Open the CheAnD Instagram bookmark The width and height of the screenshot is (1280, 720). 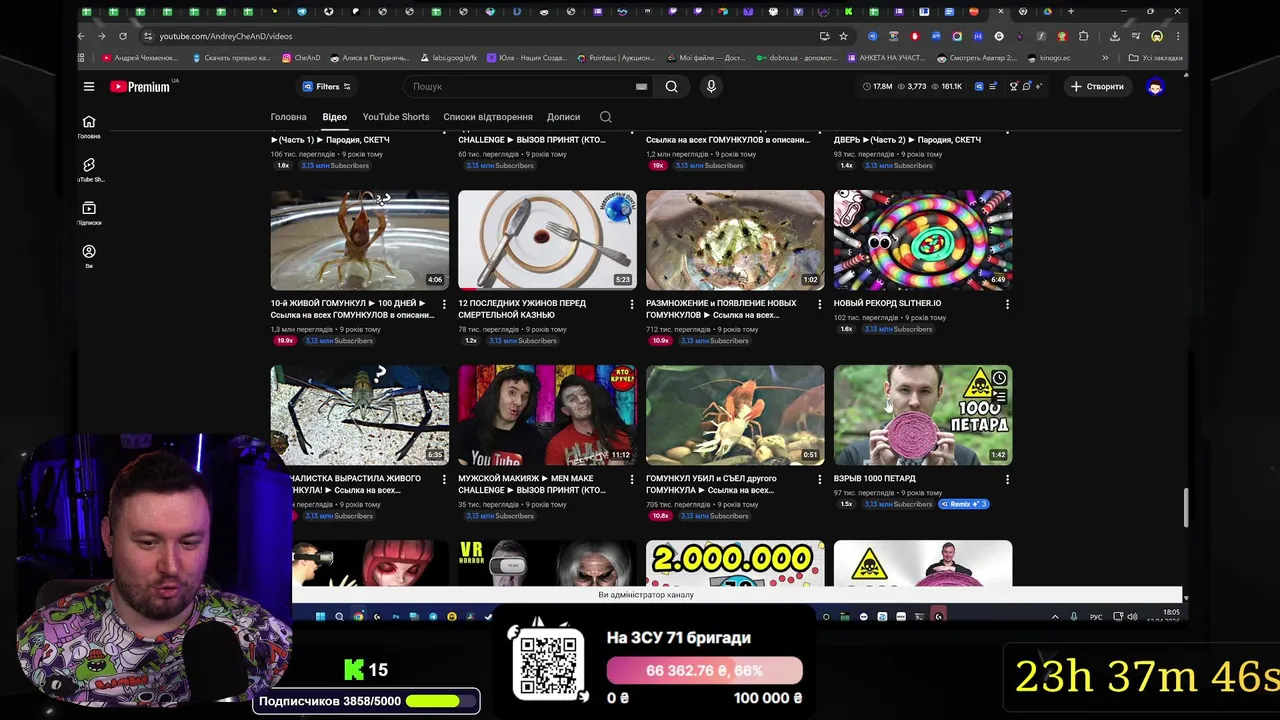[301, 58]
